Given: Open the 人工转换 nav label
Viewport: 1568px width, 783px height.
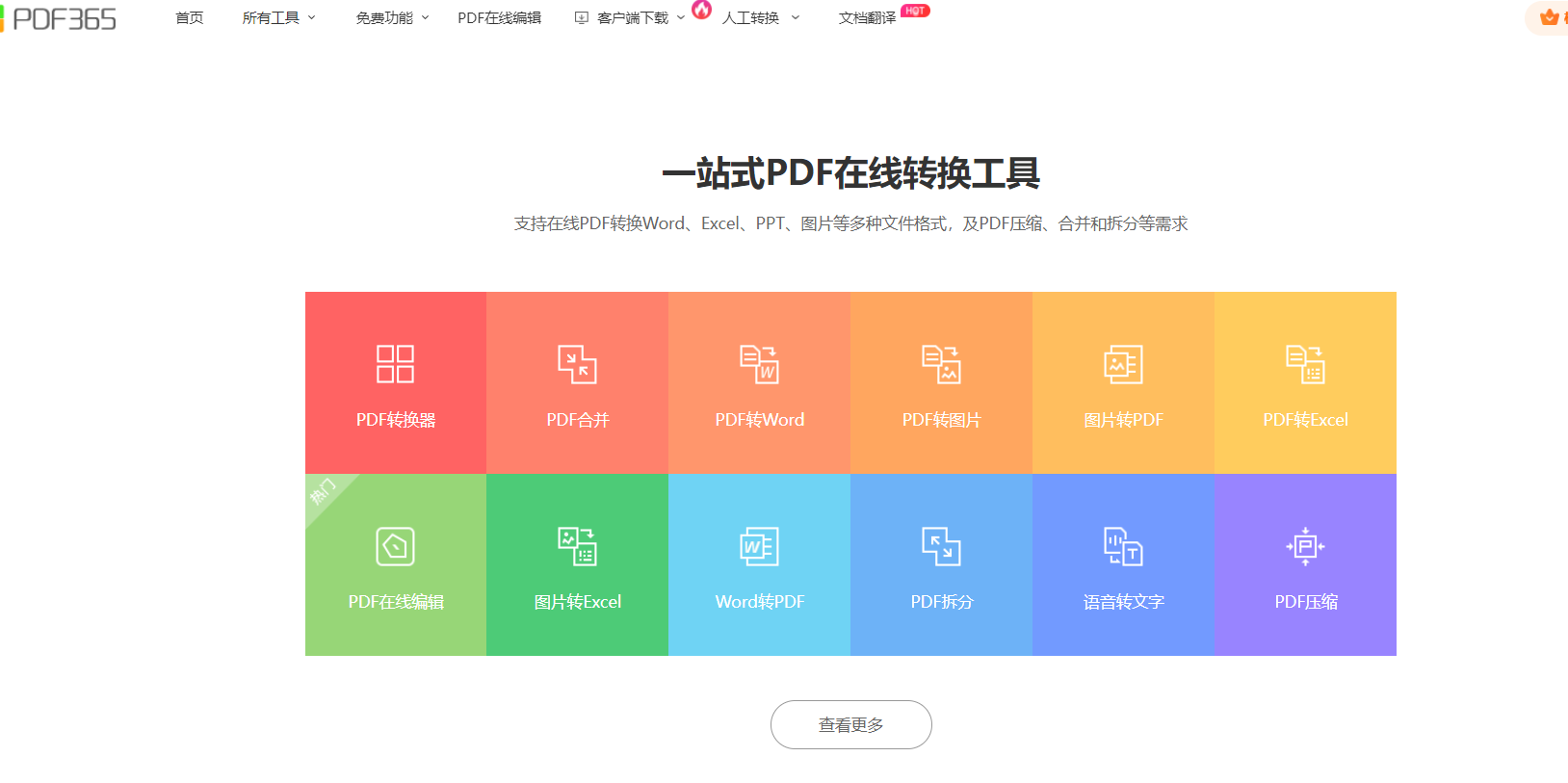Looking at the screenshot, I should pos(750,18).
